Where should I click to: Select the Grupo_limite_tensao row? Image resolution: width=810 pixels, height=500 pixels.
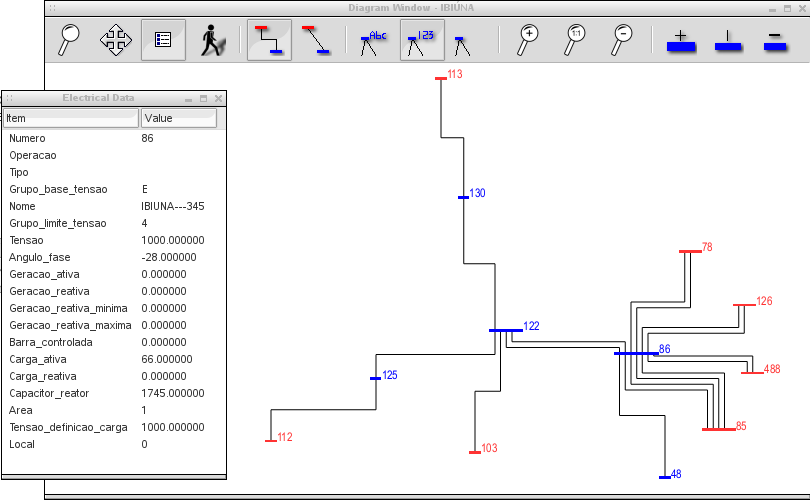(x=114, y=224)
